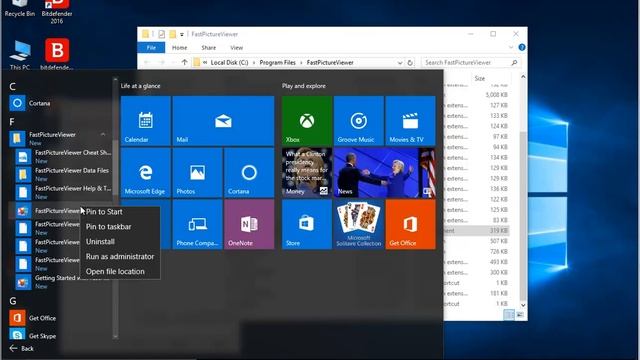Open Microsoft Solitaire Collection tile
This screenshot has height=360, width=640.
[x=359, y=224]
